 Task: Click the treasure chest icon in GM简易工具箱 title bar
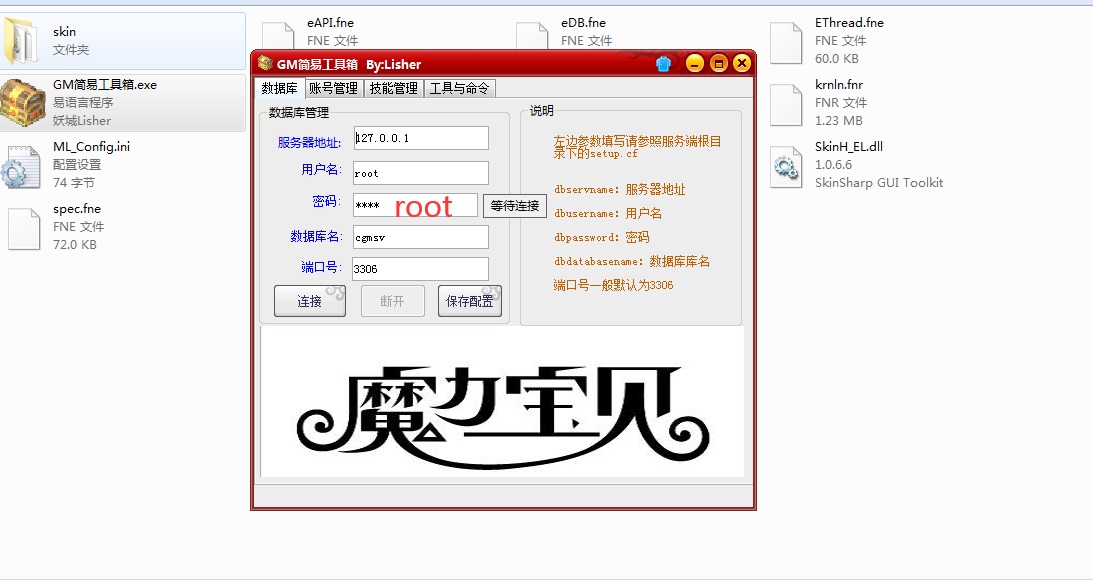click(265, 63)
